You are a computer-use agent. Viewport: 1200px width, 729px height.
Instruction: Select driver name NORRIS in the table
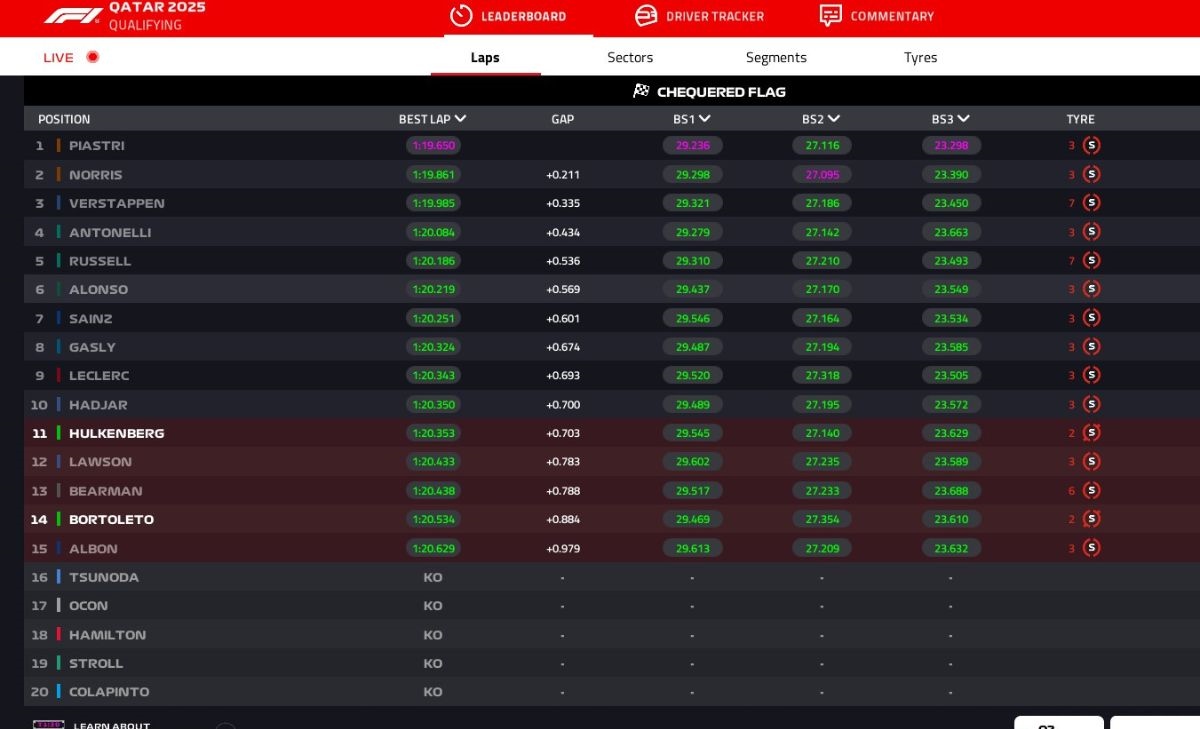pyautogui.click(x=96, y=175)
